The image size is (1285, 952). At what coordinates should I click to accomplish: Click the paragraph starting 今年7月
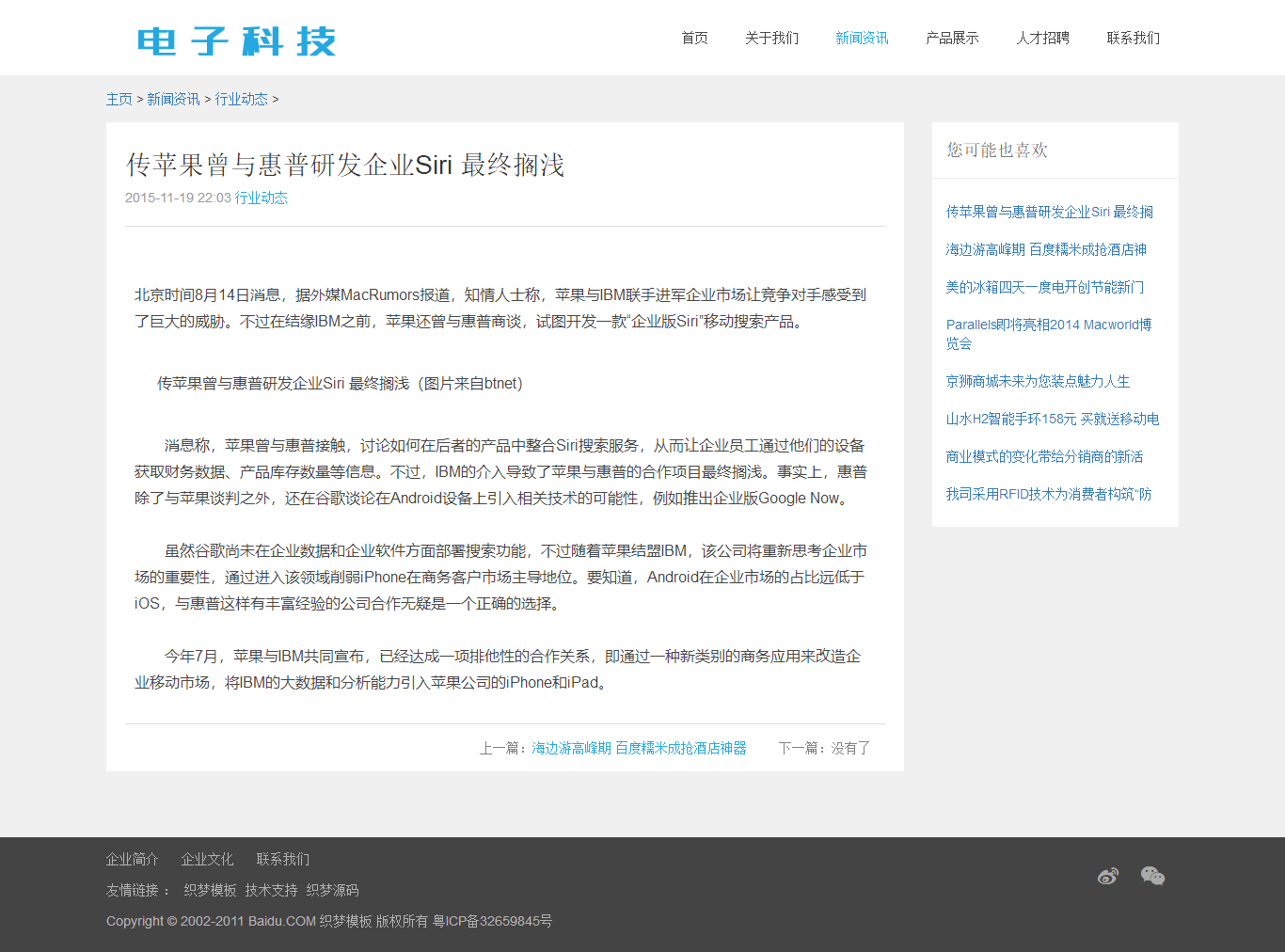coord(499,669)
